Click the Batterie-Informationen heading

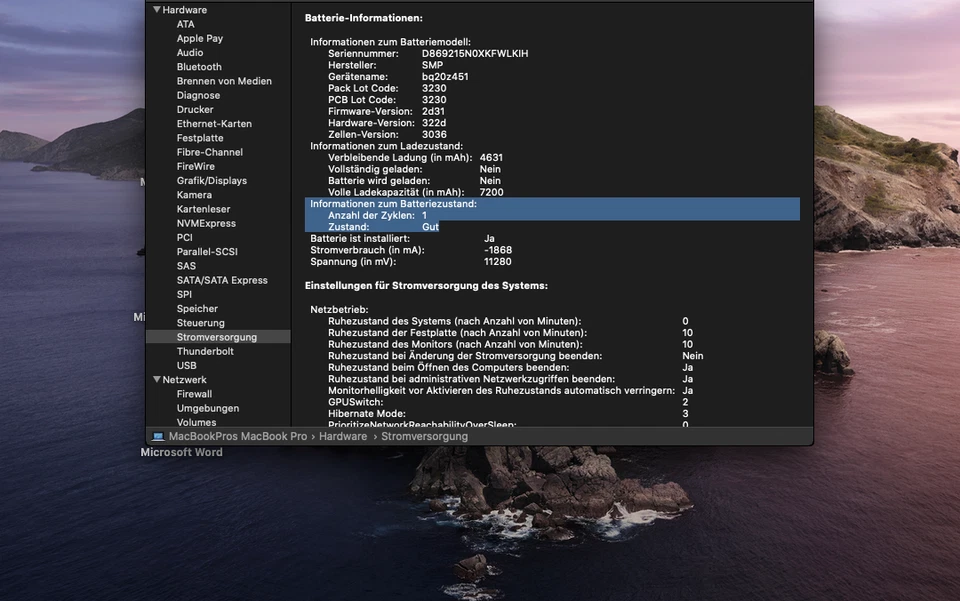tap(364, 18)
